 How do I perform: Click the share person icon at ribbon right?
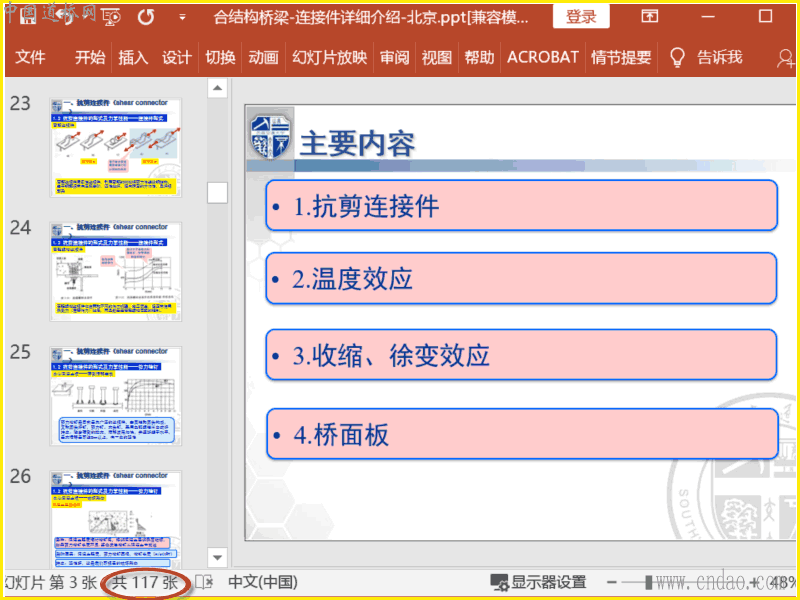pyautogui.click(x=785, y=58)
